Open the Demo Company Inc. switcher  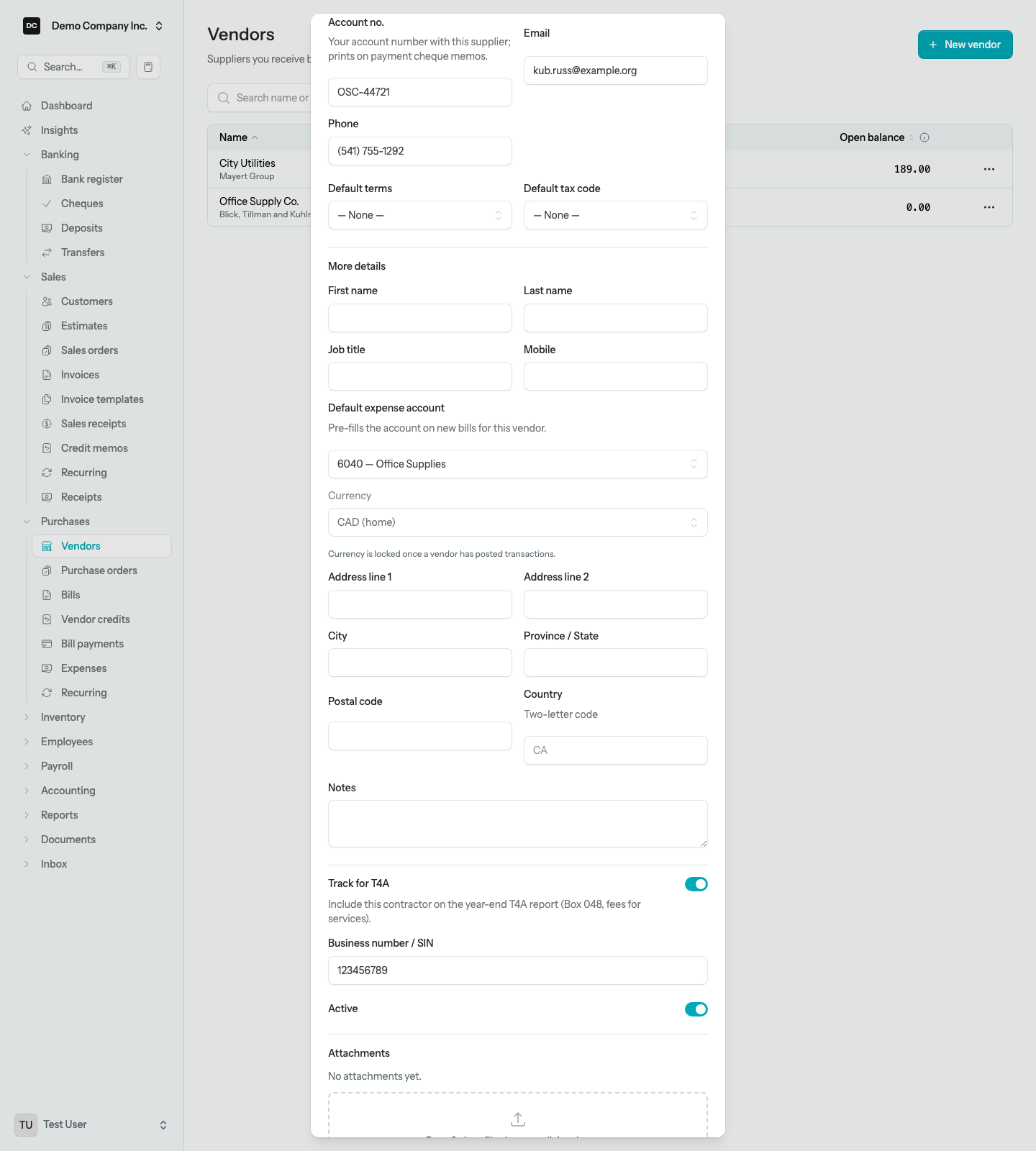pos(92,26)
